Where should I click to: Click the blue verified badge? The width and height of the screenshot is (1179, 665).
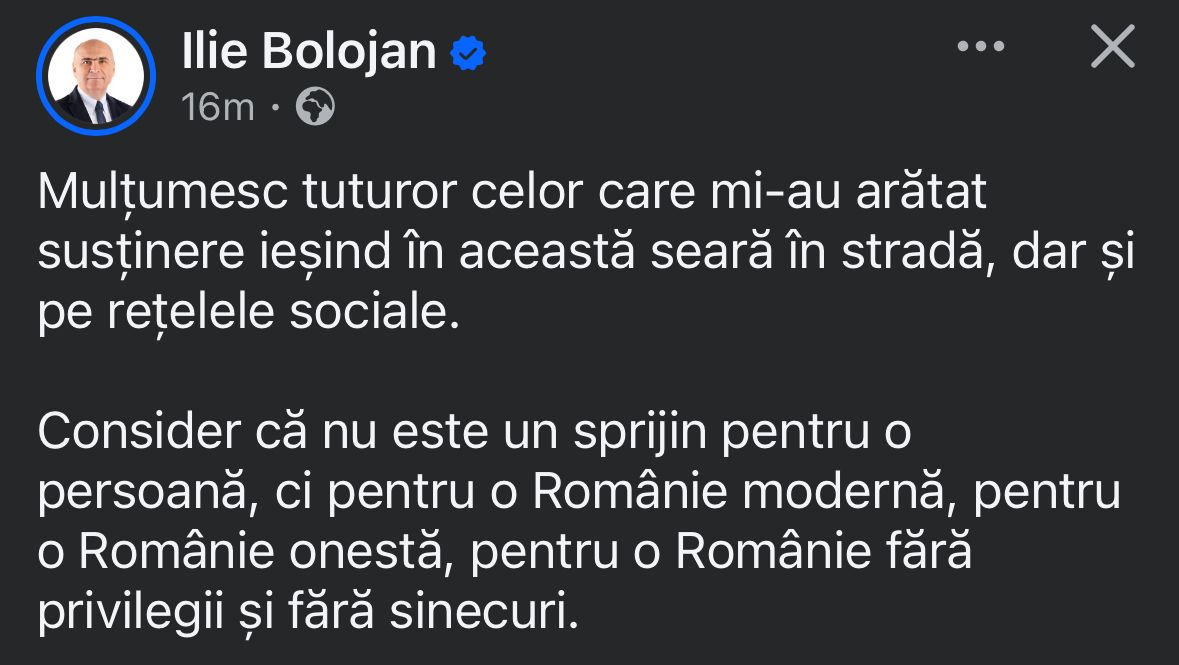point(468,52)
